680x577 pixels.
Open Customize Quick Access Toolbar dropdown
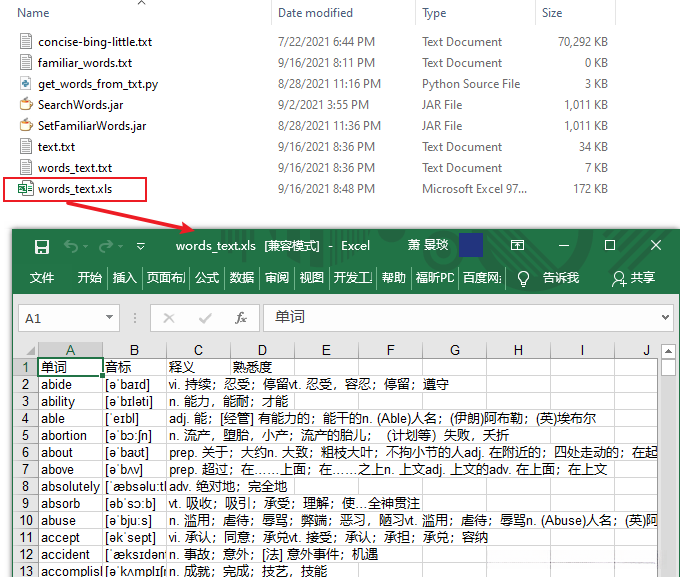click(141, 246)
